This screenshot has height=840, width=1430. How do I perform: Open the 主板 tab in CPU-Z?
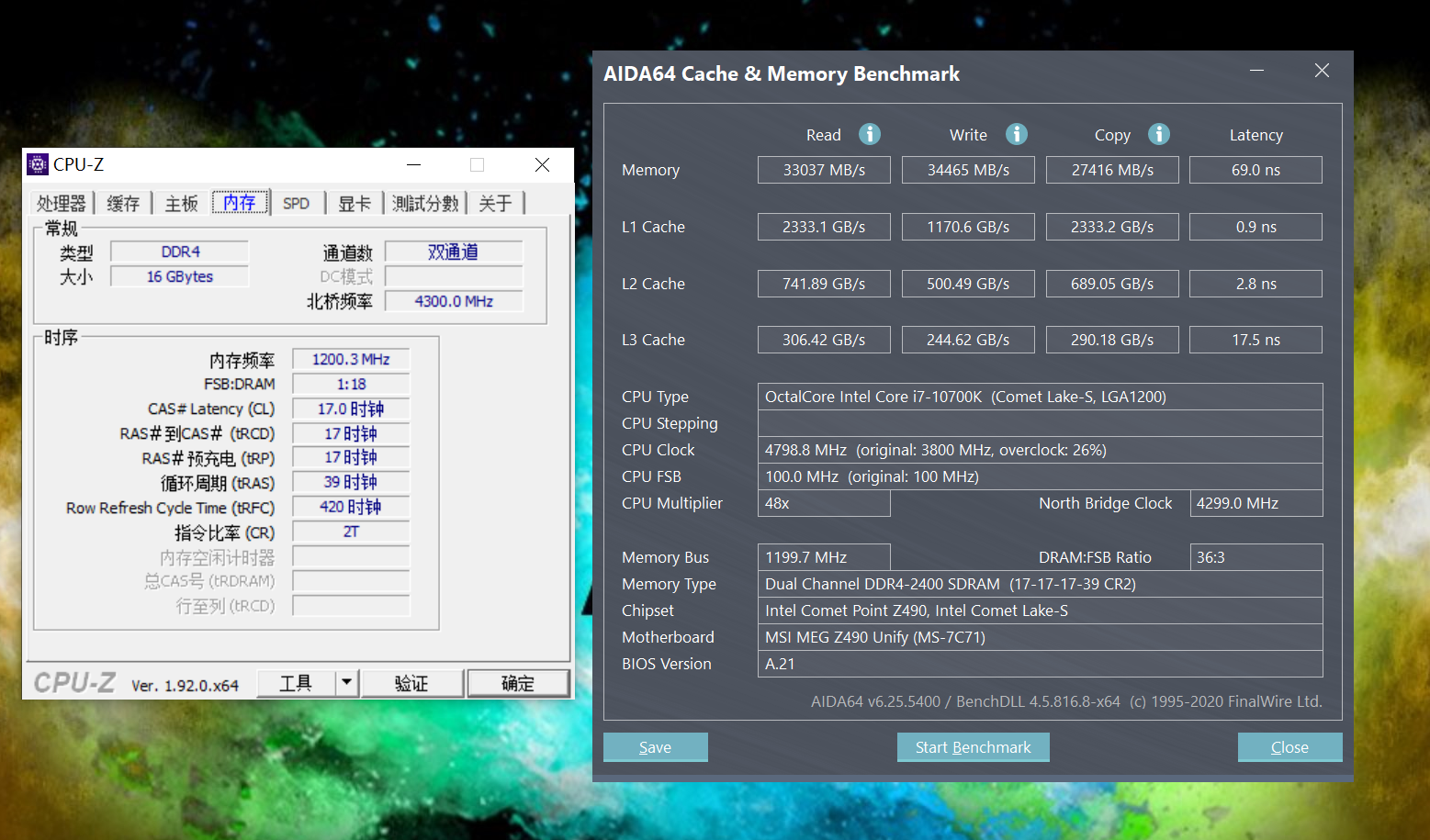pos(181,203)
